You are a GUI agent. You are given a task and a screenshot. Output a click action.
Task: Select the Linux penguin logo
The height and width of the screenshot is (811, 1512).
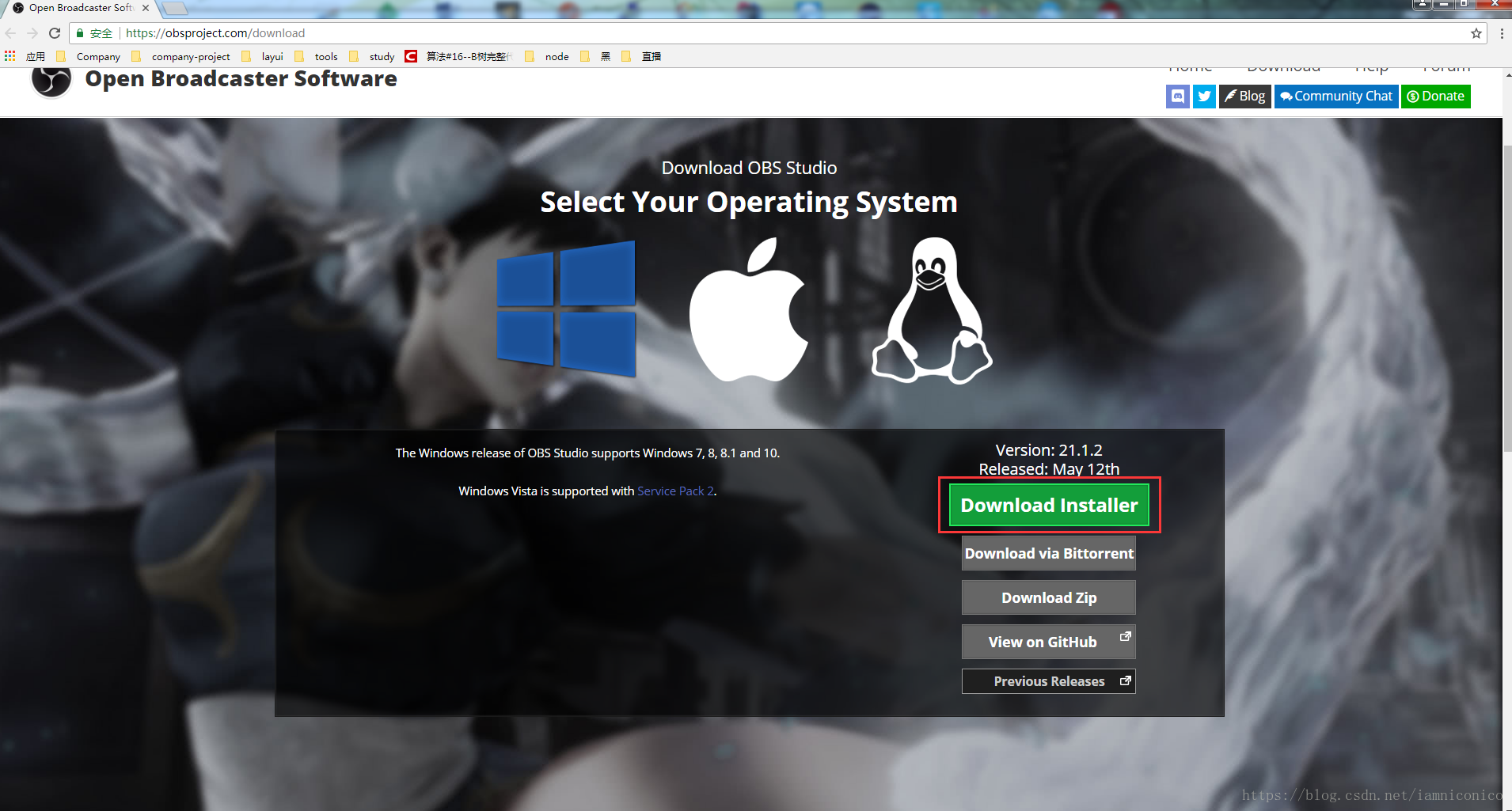point(932,310)
